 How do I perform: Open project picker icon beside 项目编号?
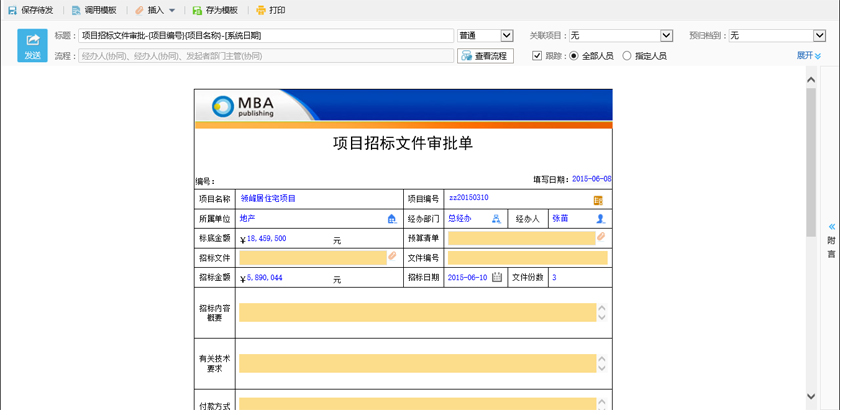tap(598, 200)
